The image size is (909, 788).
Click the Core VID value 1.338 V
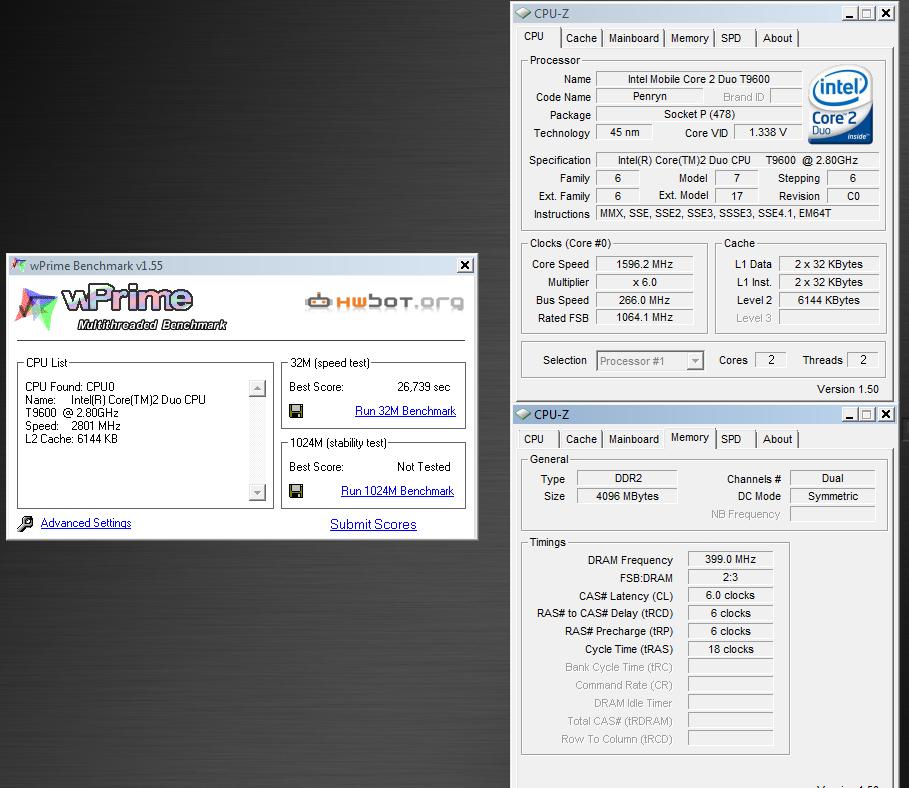click(768, 132)
